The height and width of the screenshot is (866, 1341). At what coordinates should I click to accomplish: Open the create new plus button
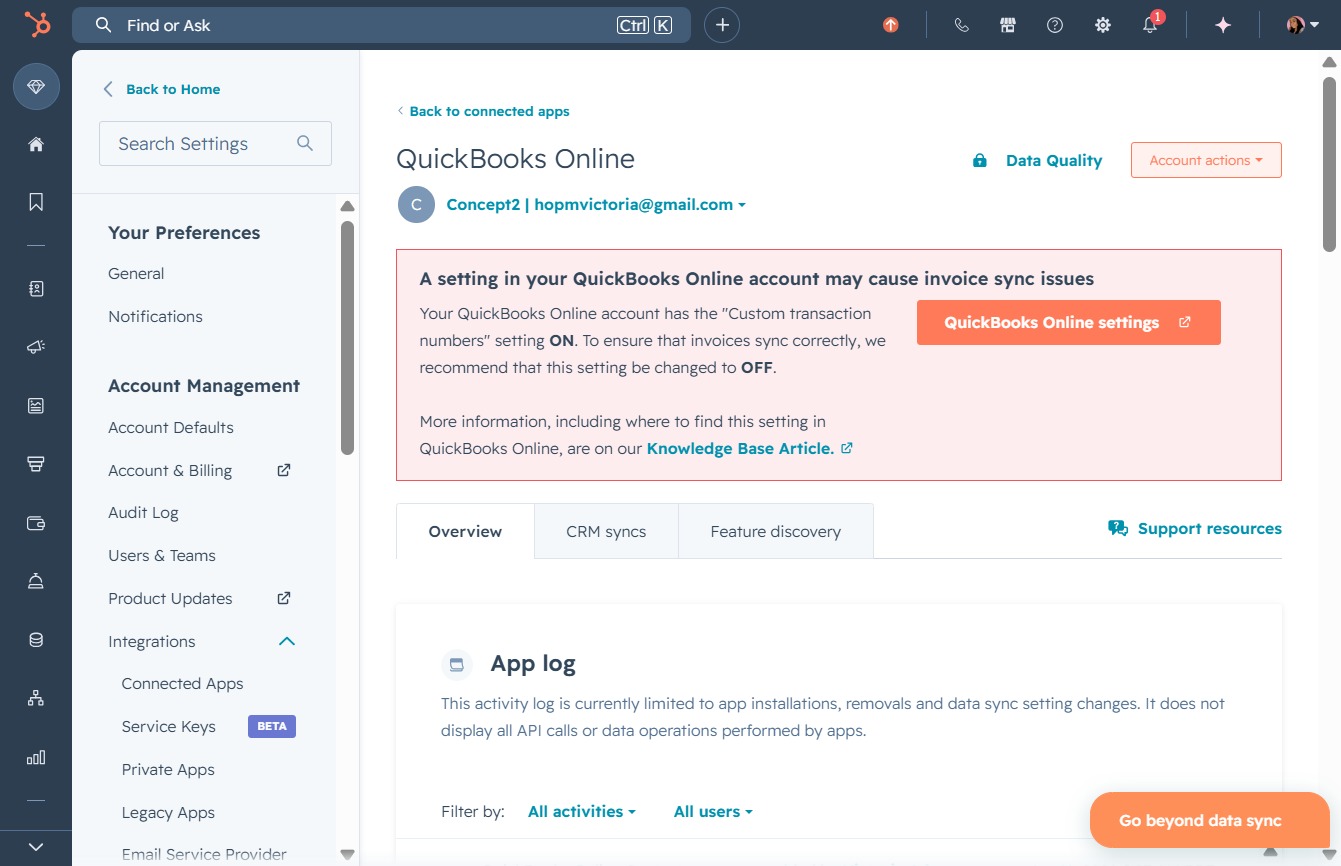point(722,25)
